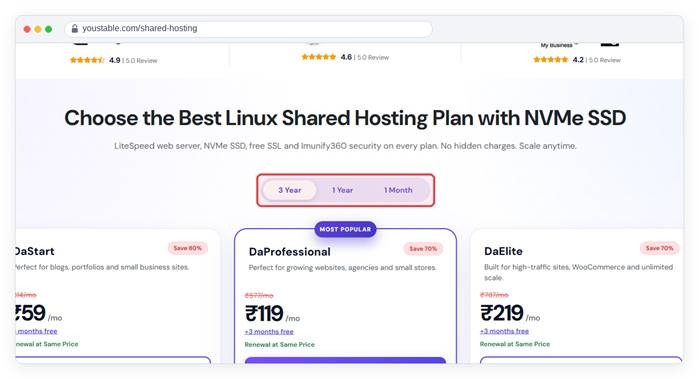Click the 4.2 star rating review

click(x=577, y=60)
